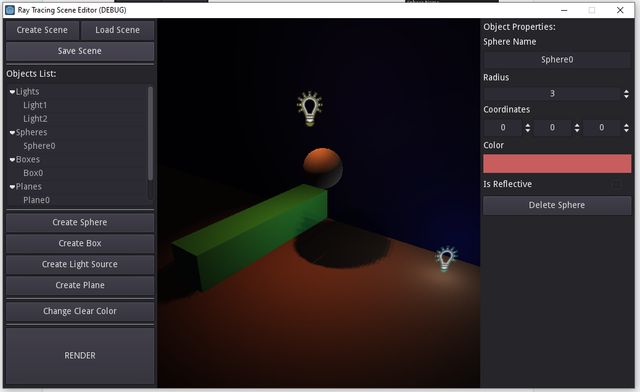Click the Sphere Name field Sphere0
This screenshot has width=640, height=392.
[557, 60]
